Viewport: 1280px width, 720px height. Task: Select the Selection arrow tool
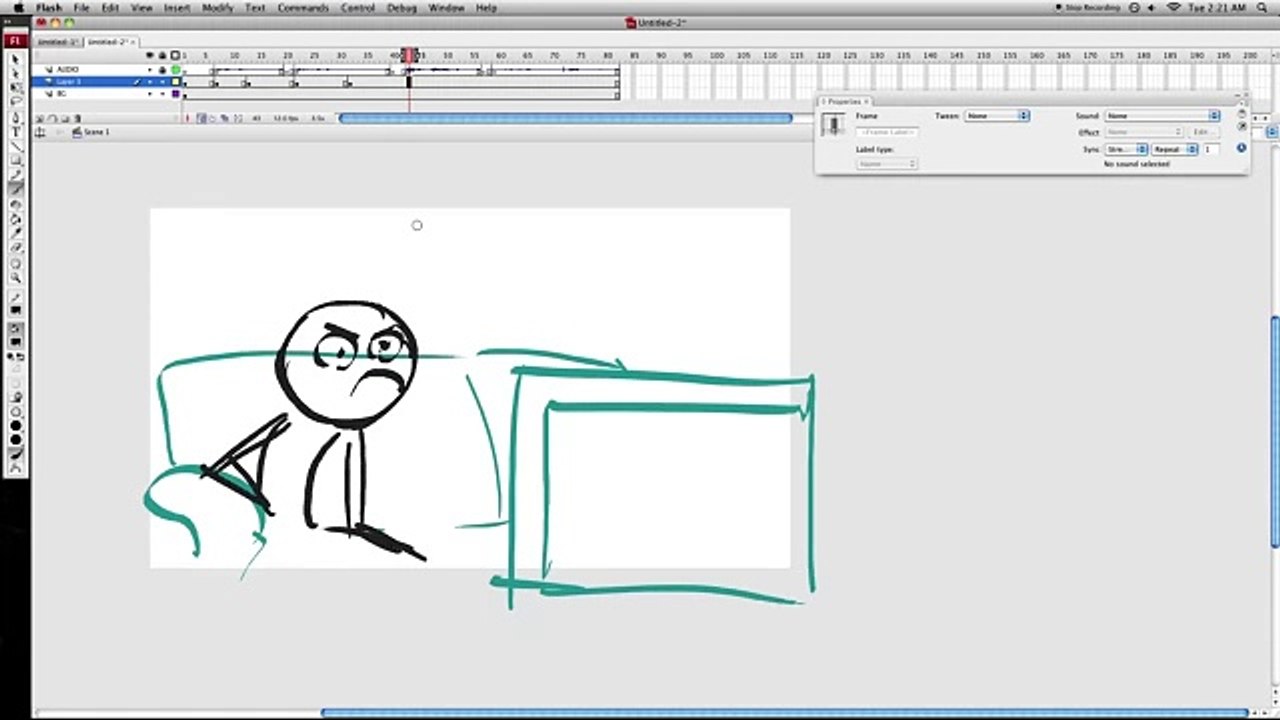16,59
